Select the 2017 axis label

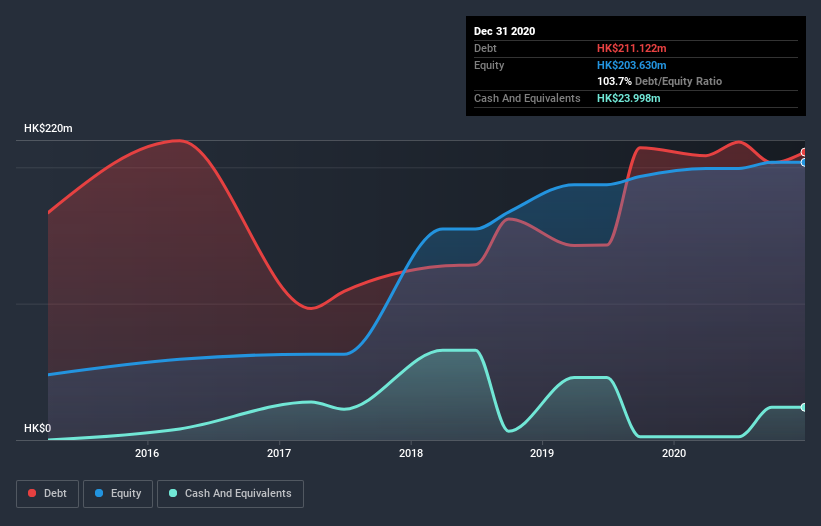(x=279, y=453)
